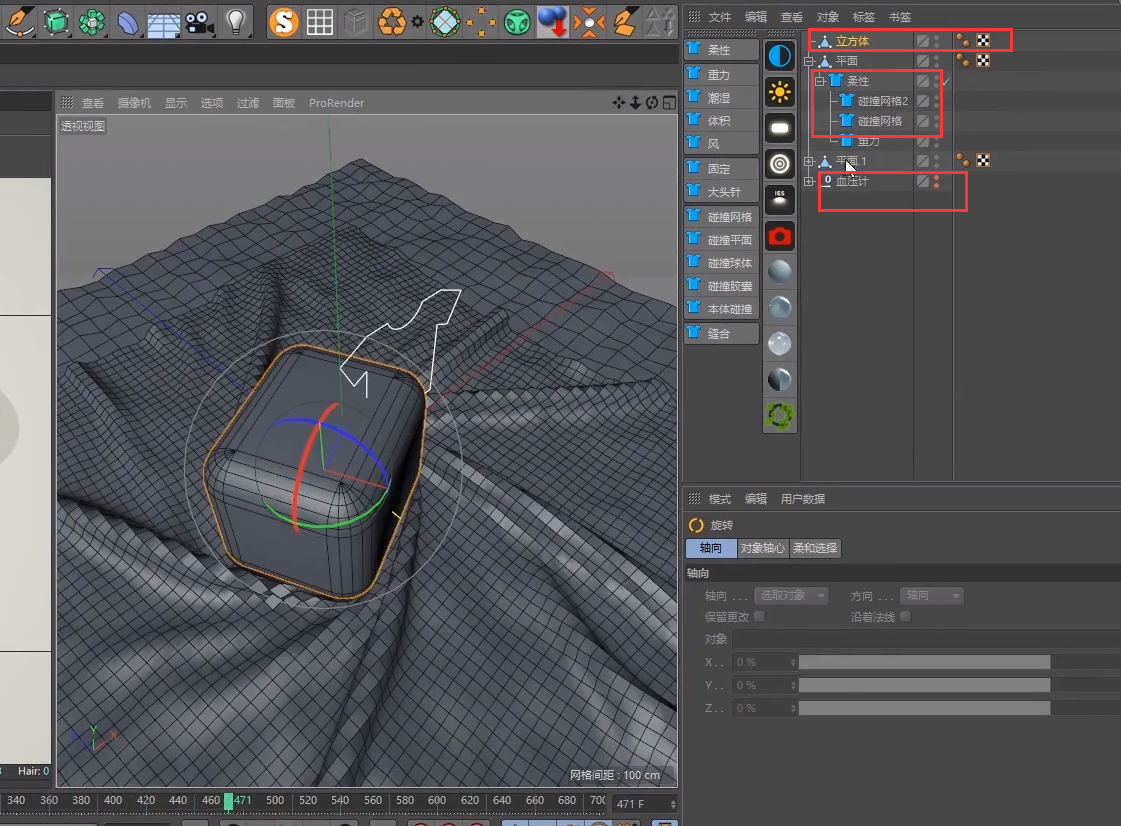Collapse the 平面 object tree node
1121x826 pixels.
tap(809, 62)
